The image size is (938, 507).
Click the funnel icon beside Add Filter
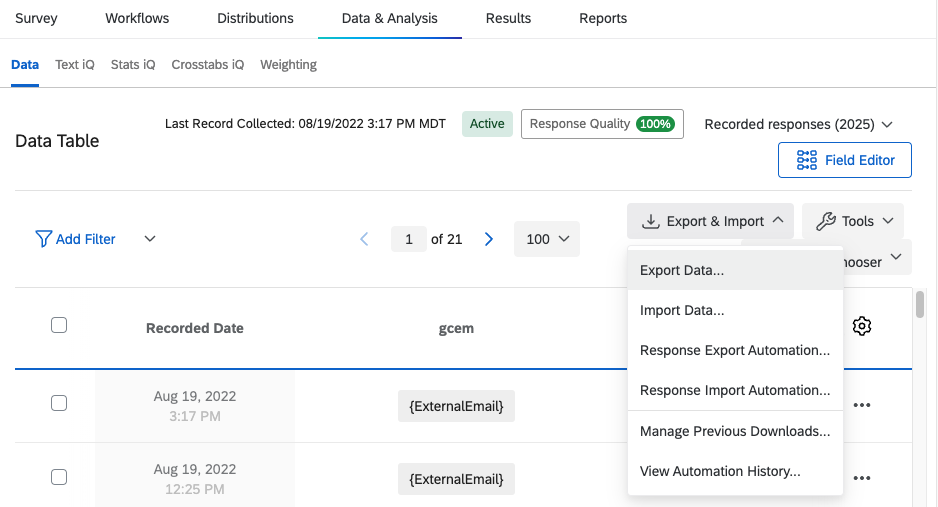click(43, 239)
